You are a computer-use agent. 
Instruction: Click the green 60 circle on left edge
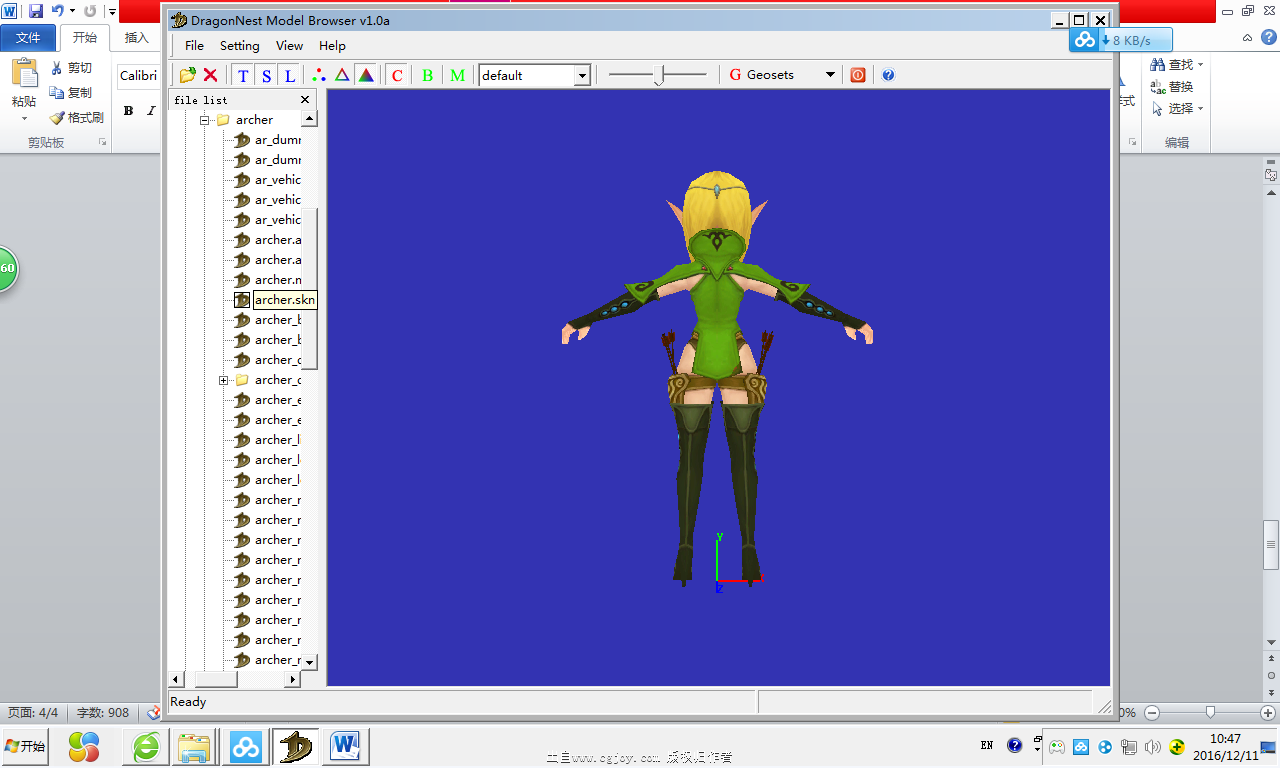point(8,268)
